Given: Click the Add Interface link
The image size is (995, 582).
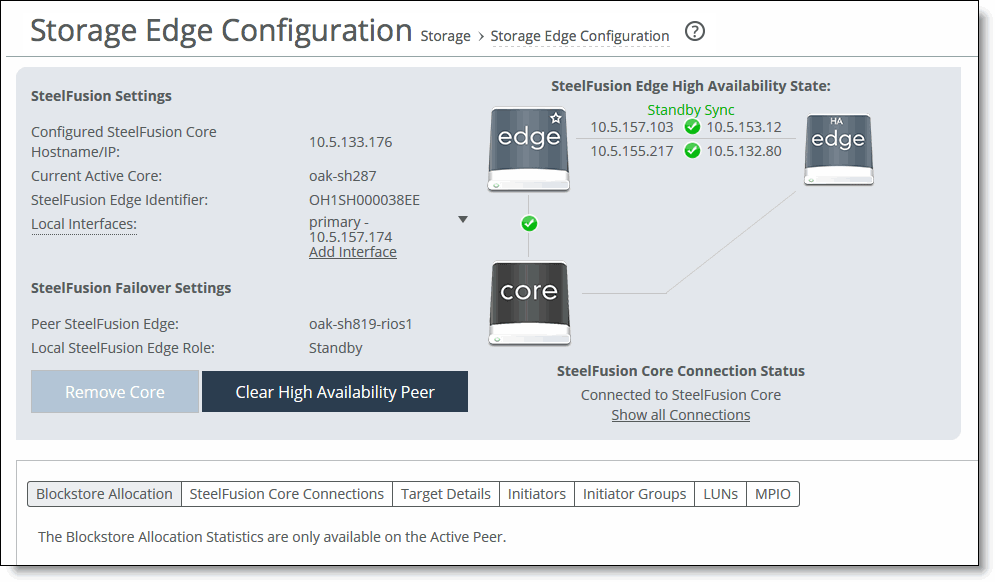Looking at the screenshot, I should [352, 251].
